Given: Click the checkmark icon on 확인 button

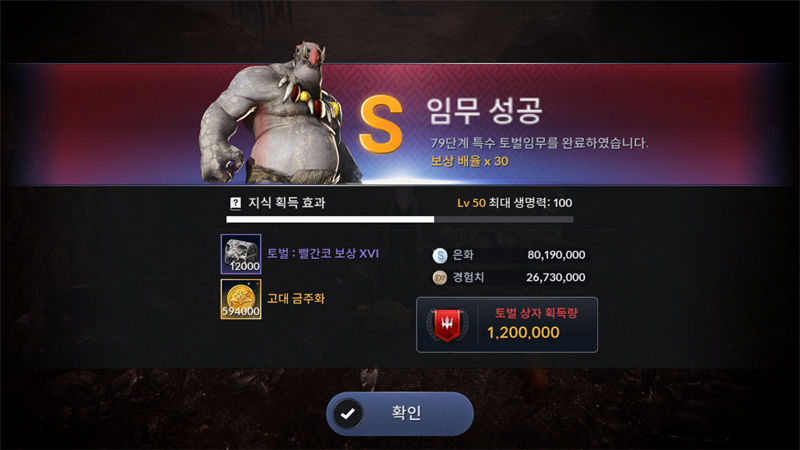Looking at the screenshot, I should 348,414.
